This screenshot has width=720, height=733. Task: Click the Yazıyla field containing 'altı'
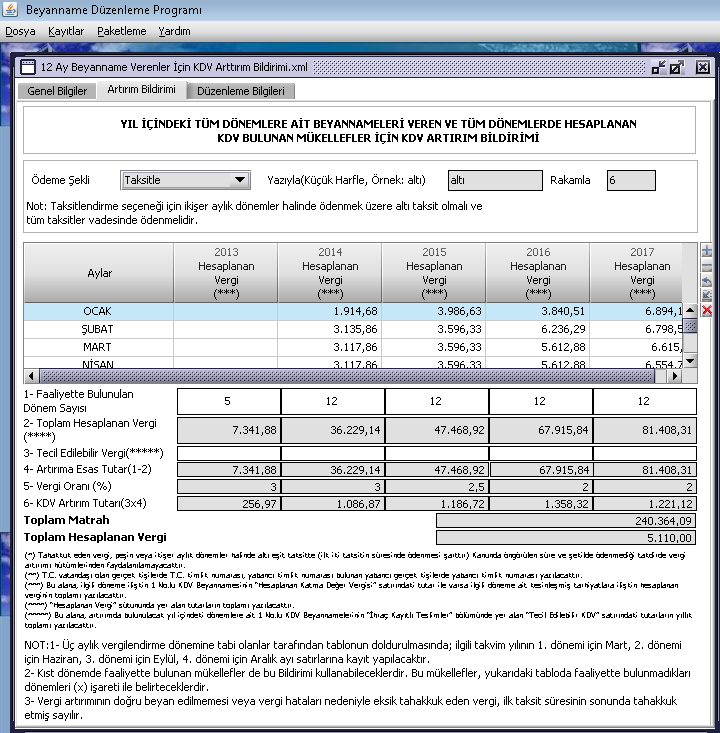coord(495,180)
